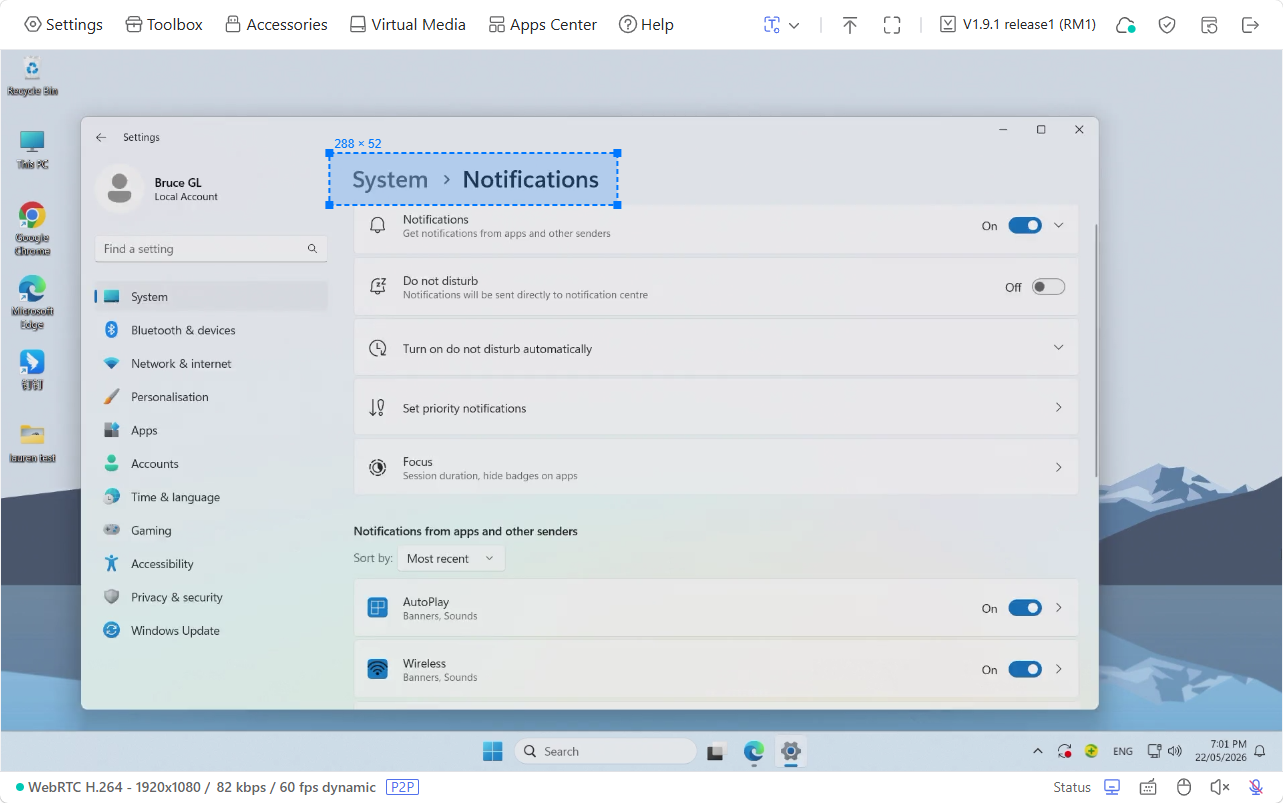This screenshot has height=803, width=1283.
Task: Toggle the muted microphone icon
Action: 1256,787
